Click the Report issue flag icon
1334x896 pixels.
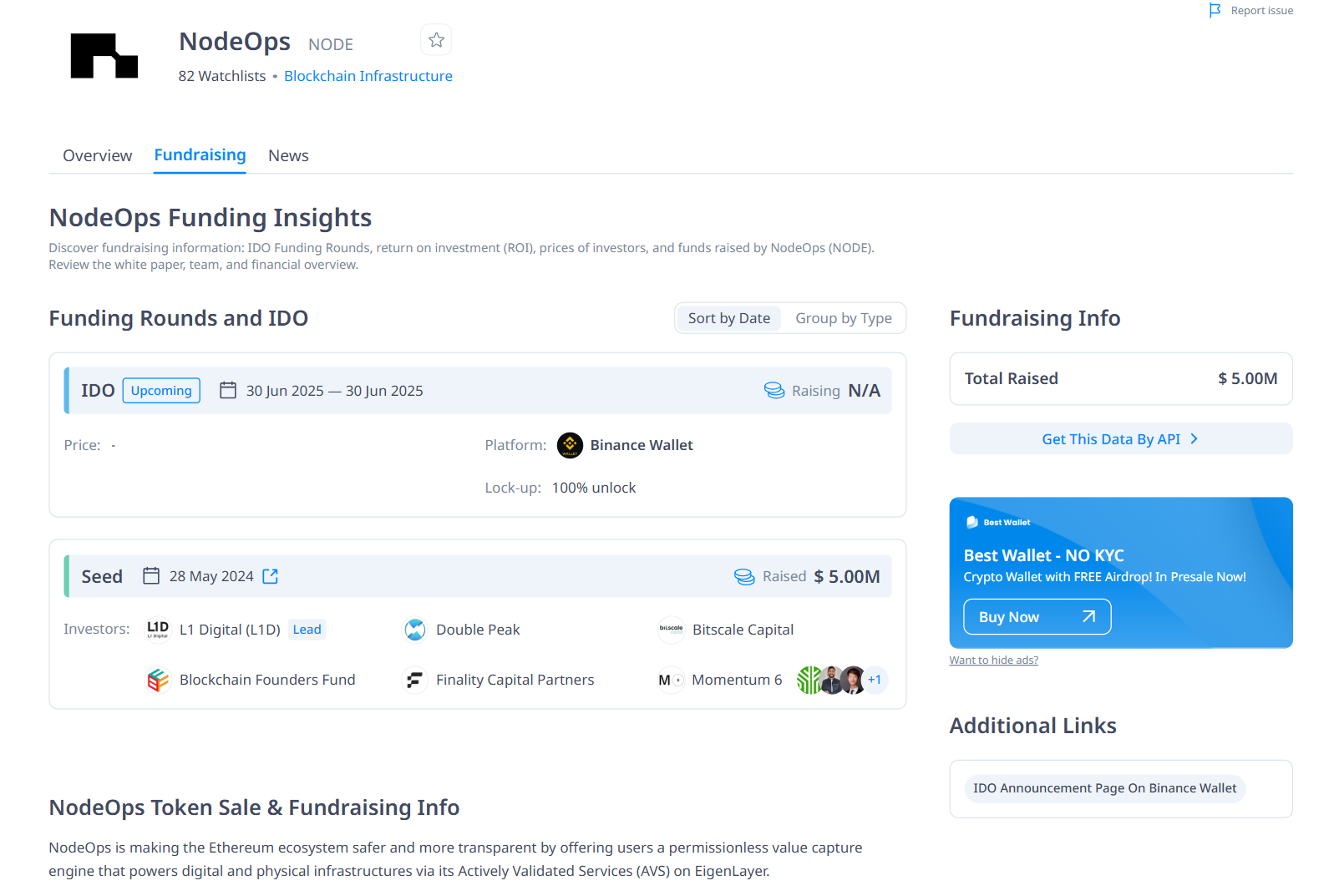[1215, 10]
